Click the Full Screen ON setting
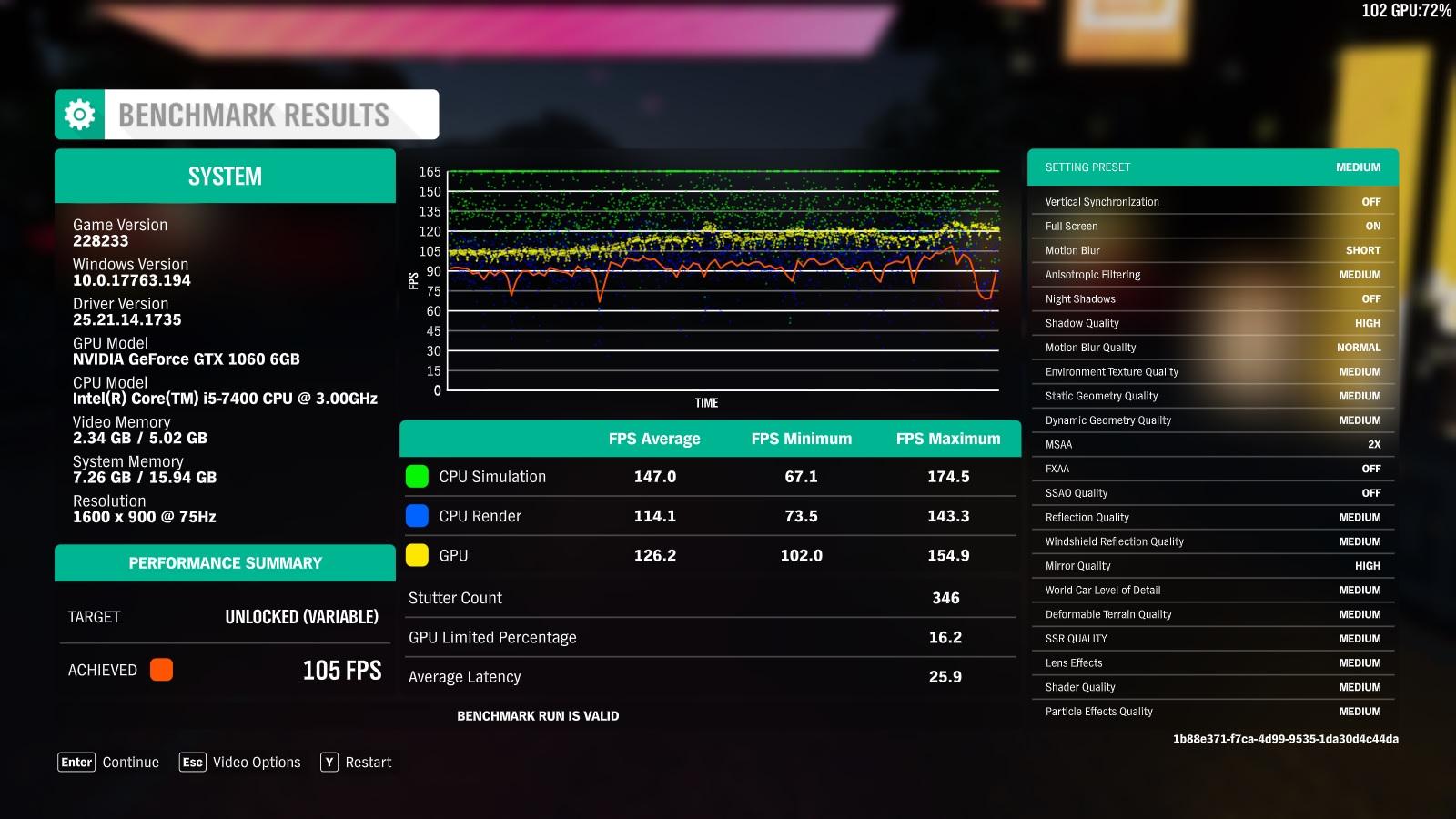The width and height of the screenshot is (1456, 819). (x=1213, y=226)
